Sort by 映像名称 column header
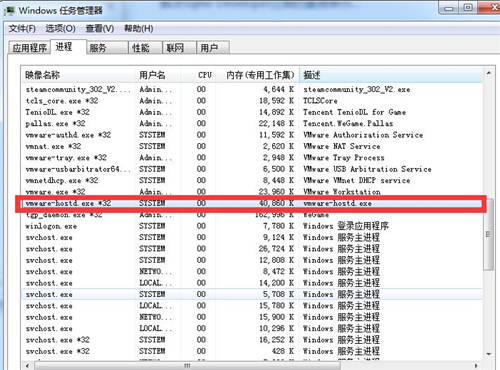This screenshot has height=370, width=500. click(x=78, y=75)
